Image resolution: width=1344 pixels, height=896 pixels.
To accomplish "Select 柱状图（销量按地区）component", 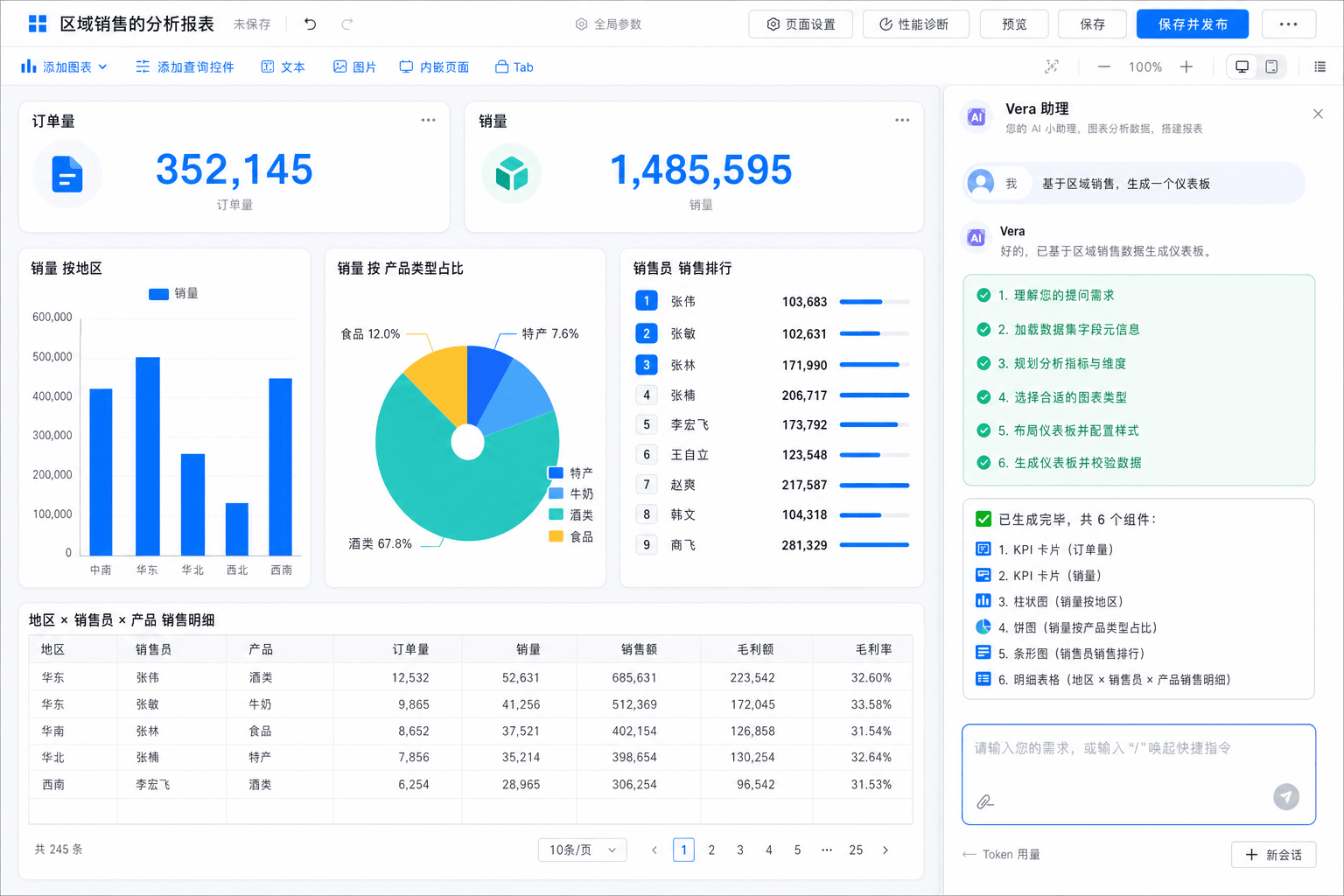I will point(1050,601).
